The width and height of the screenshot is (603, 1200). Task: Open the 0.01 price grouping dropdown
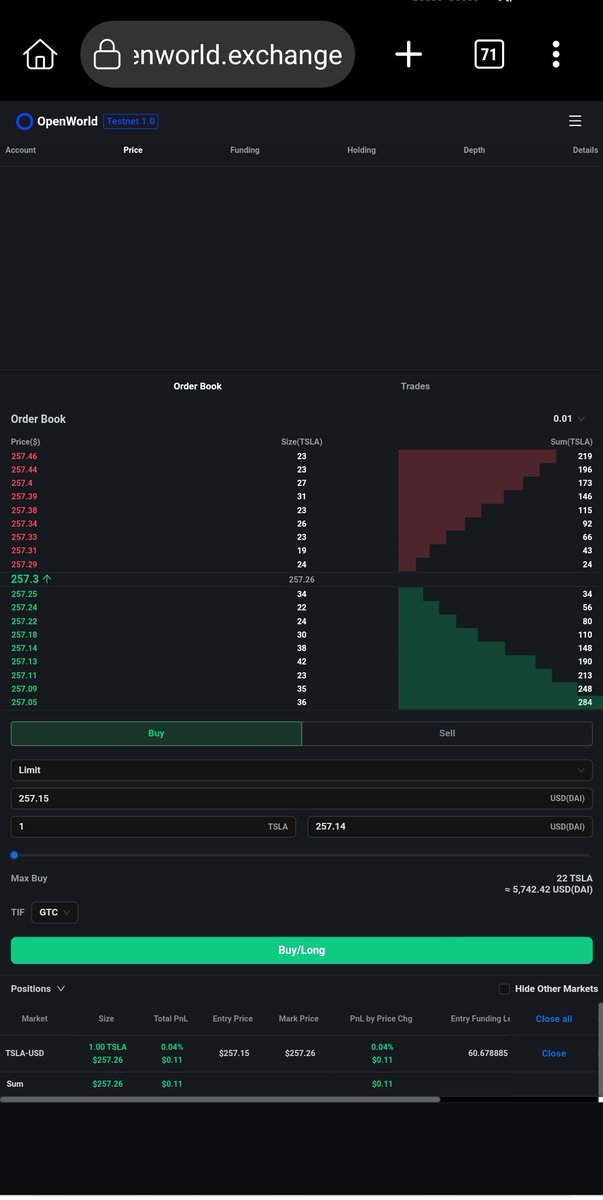pos(569,419)
